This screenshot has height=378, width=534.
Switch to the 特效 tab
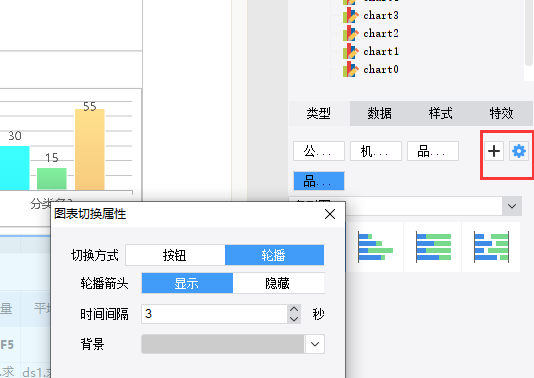click(502, 113)
